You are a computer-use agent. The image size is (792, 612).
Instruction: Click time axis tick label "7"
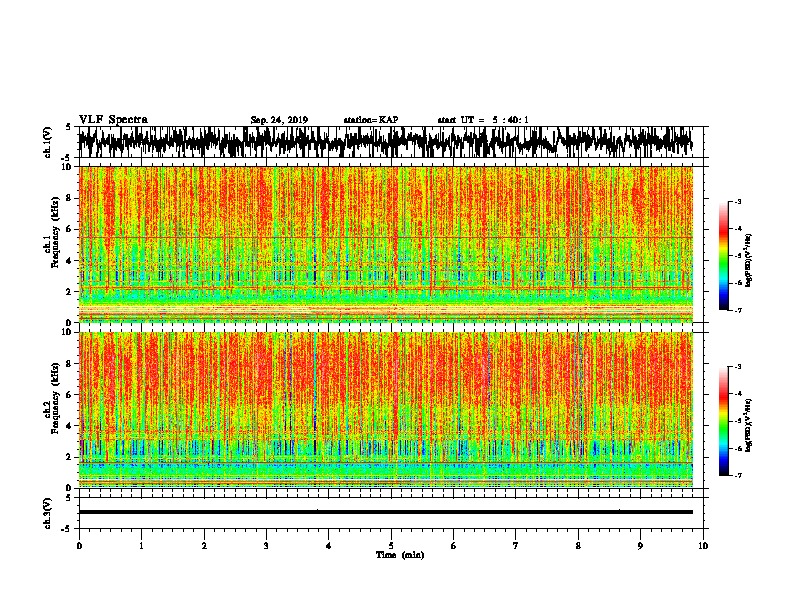516,546
